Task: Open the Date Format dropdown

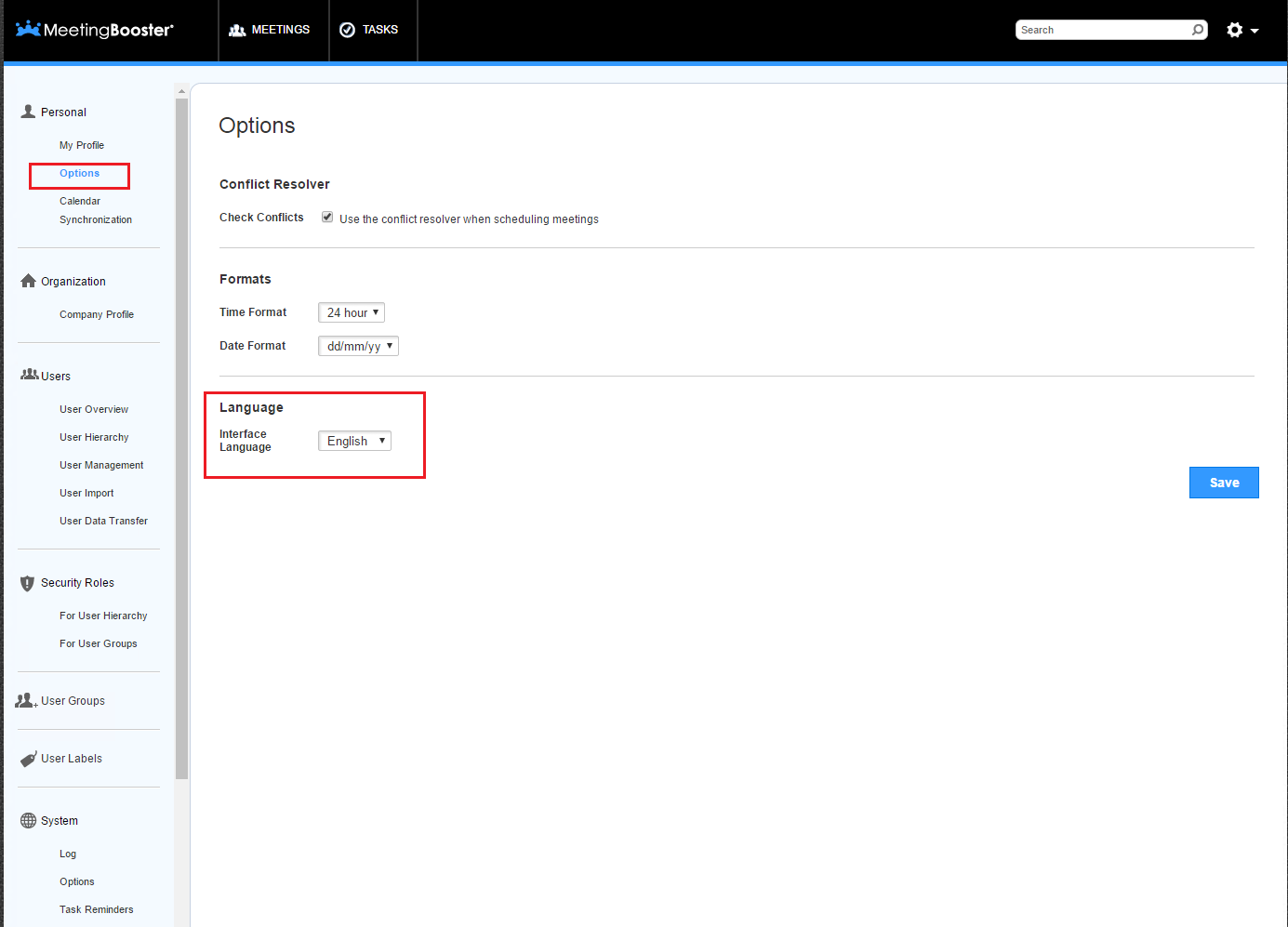Action: (x=358, y=345)
